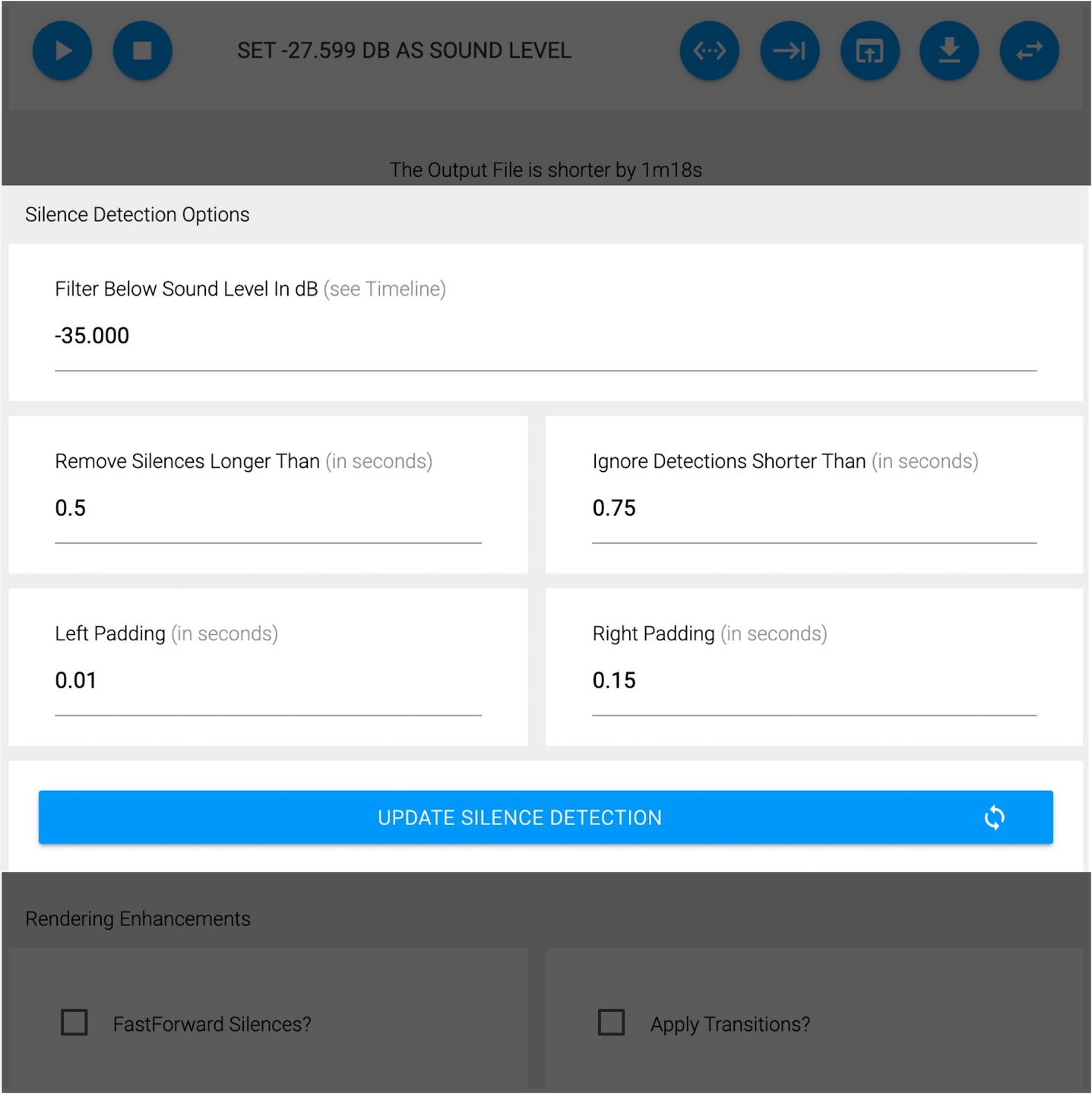Focus the Filter Below Sound Level field
This screenshot has width=1092, height=1094.
[545, 336]
